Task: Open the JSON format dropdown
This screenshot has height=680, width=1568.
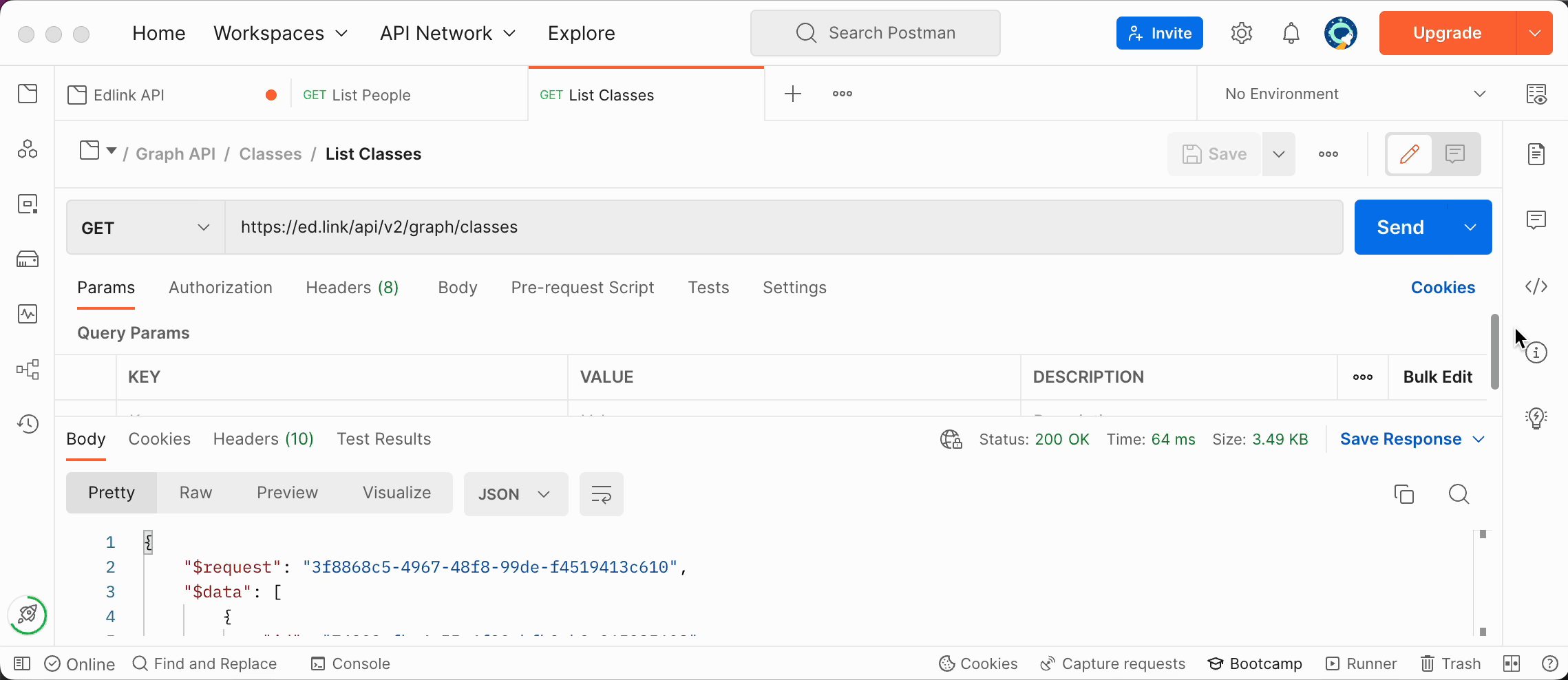Action: click(x=516, y=494)
